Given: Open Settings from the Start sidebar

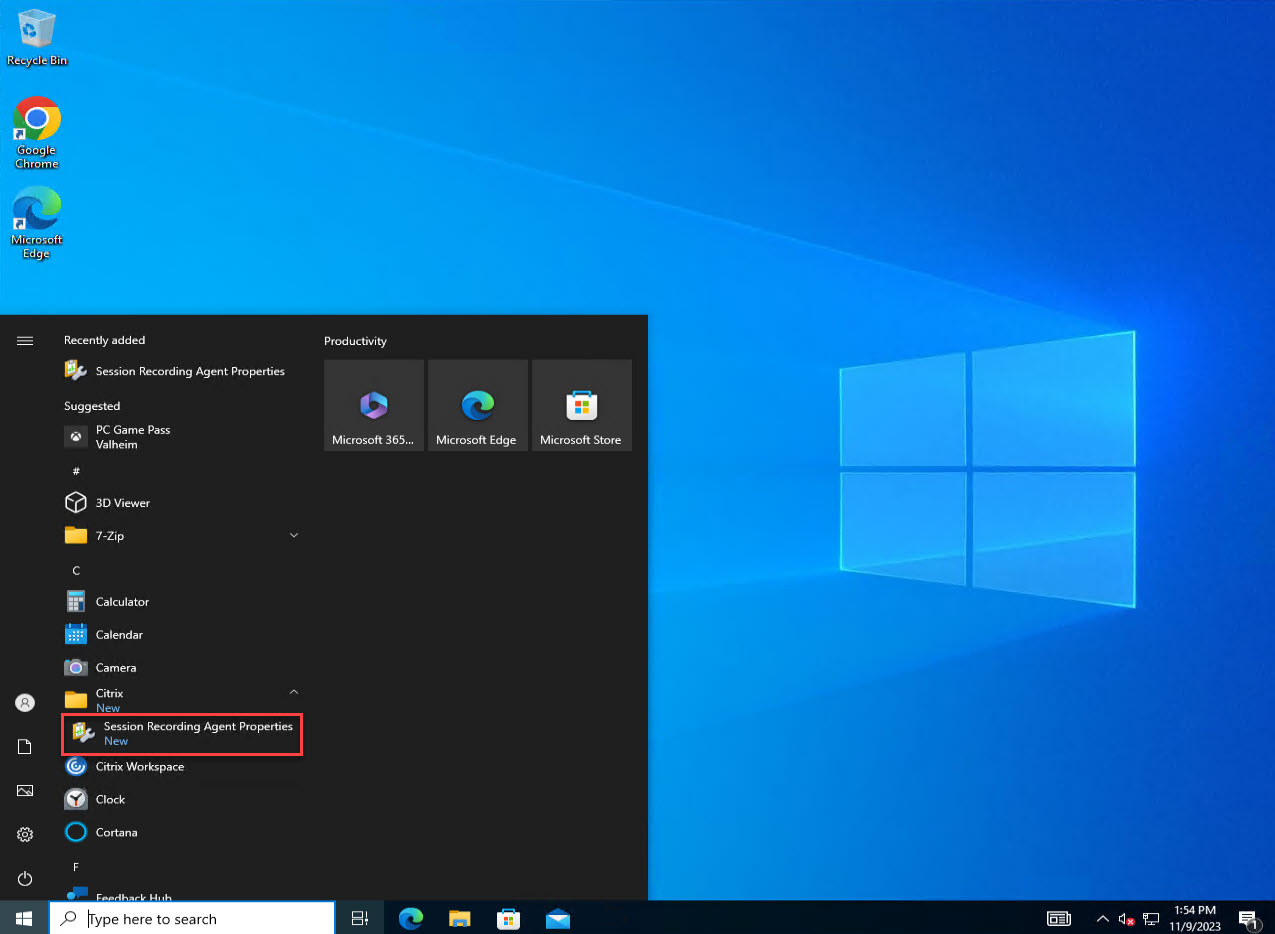Looking at the screenshot, I should [x=24, y=834].
